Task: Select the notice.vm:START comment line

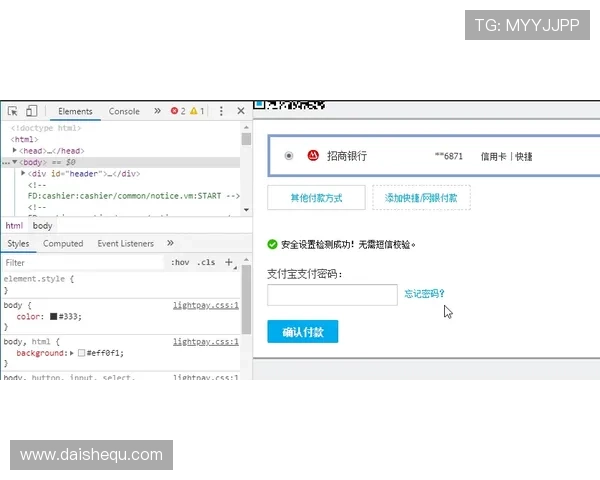Action: (x=134, y=196)
